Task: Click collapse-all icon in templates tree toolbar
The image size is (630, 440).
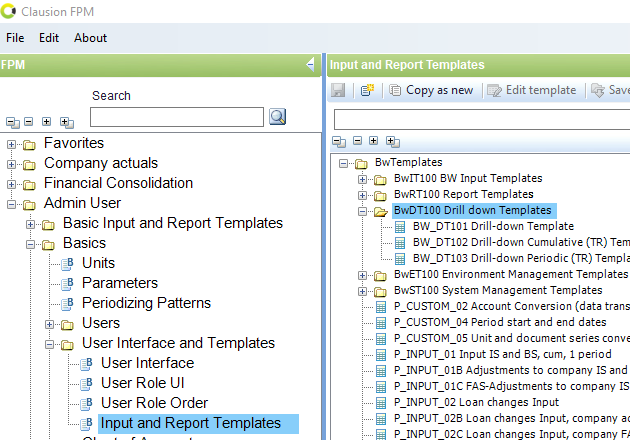Action: coord(339,141)
